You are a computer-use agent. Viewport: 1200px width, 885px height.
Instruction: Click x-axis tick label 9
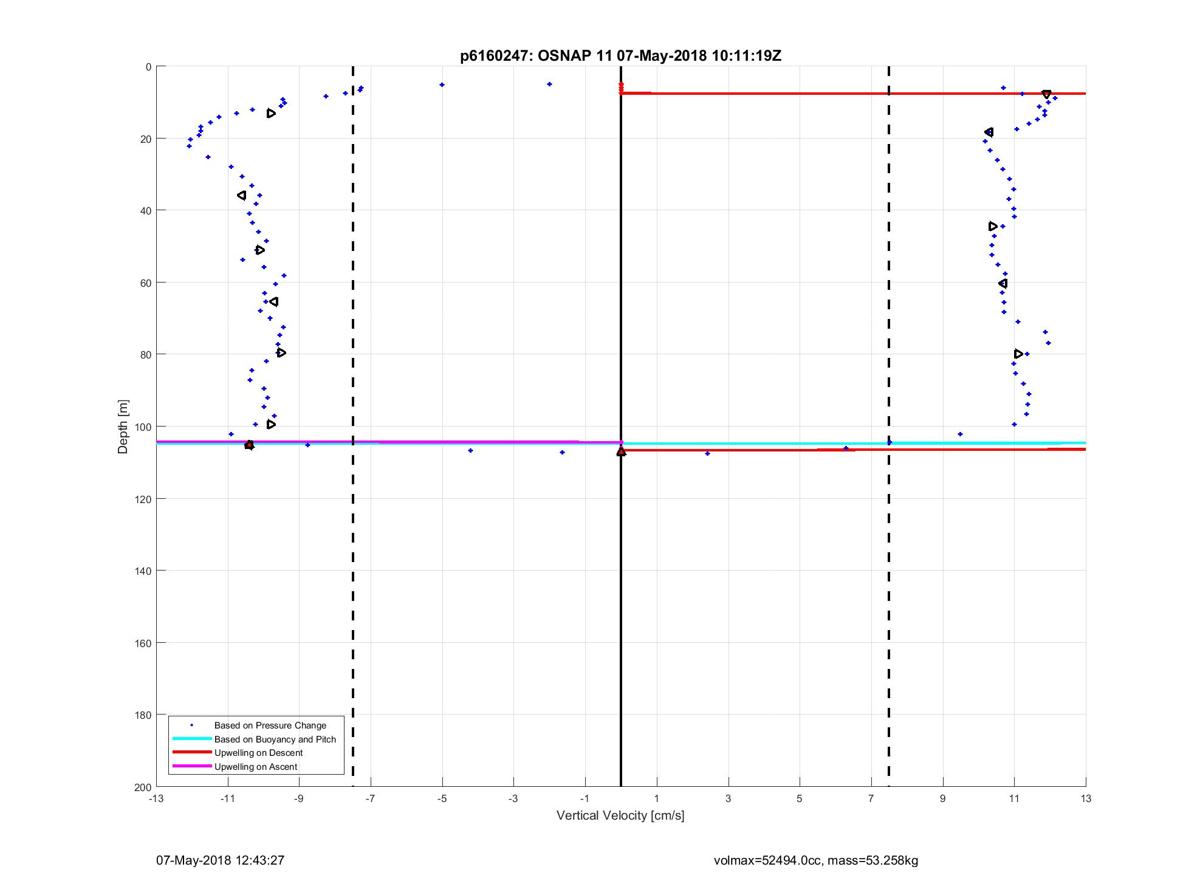click(943, 798)
